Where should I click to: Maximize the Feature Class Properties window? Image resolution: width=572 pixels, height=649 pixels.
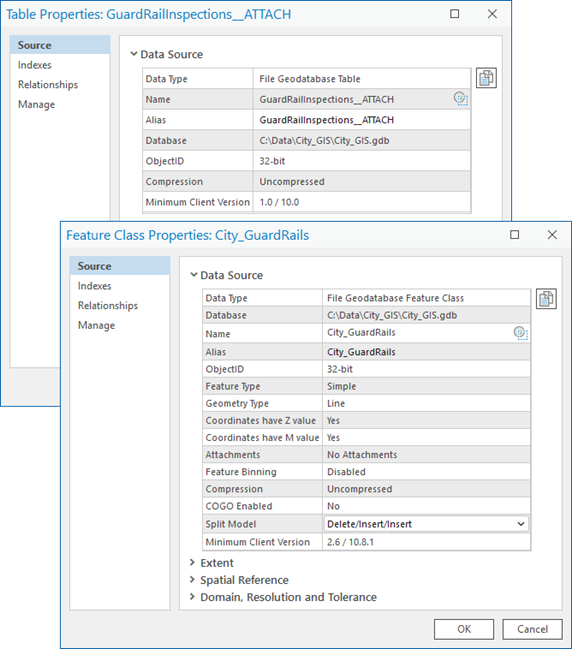[514, 235]
